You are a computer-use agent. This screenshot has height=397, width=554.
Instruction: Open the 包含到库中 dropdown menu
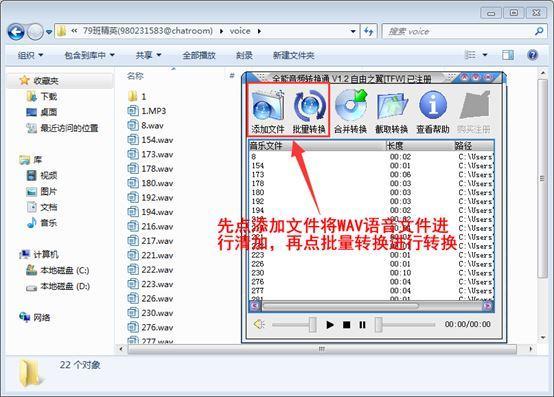[x=89, y=55]
